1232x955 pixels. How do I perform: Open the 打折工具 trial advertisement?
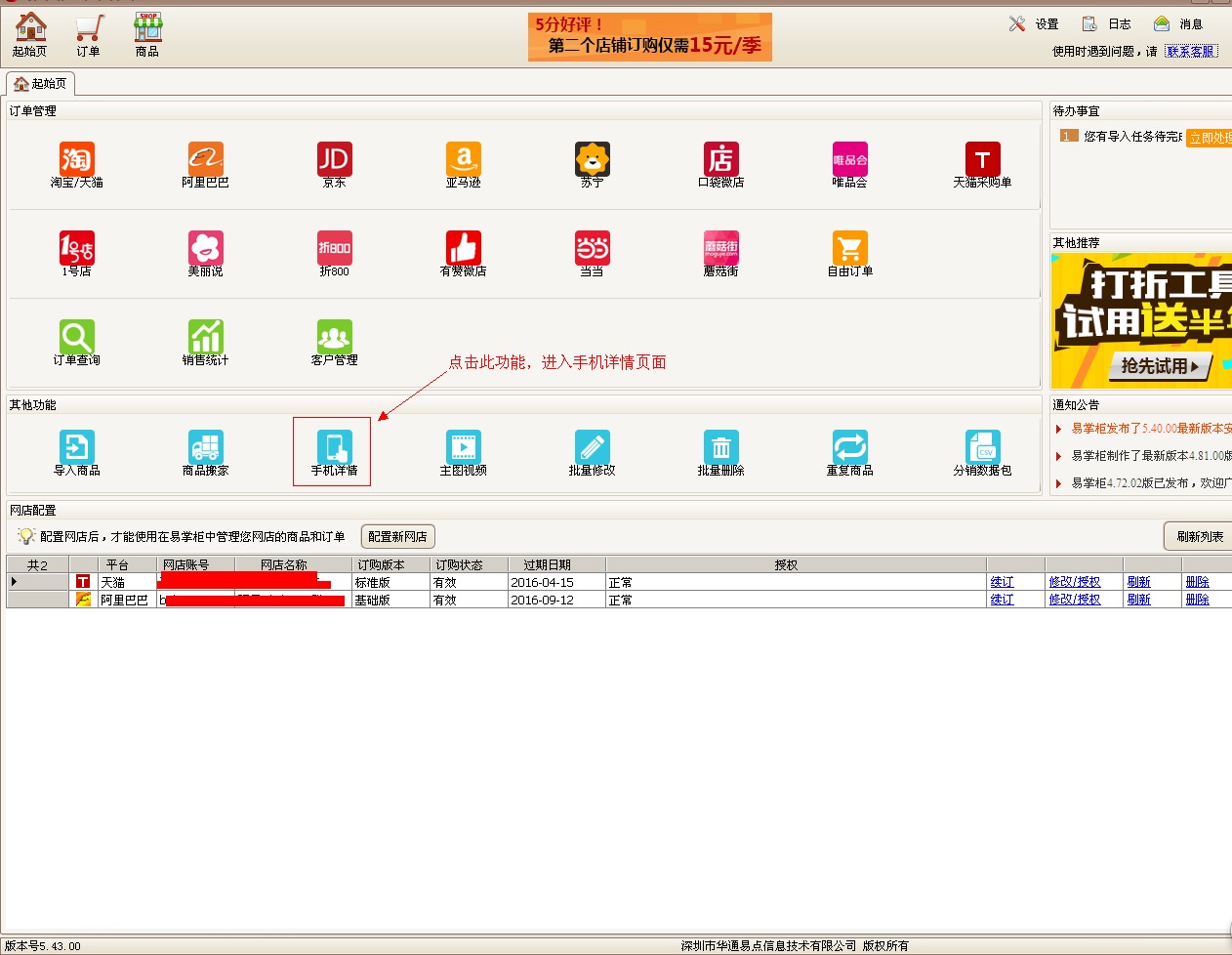click(1142, 321)
